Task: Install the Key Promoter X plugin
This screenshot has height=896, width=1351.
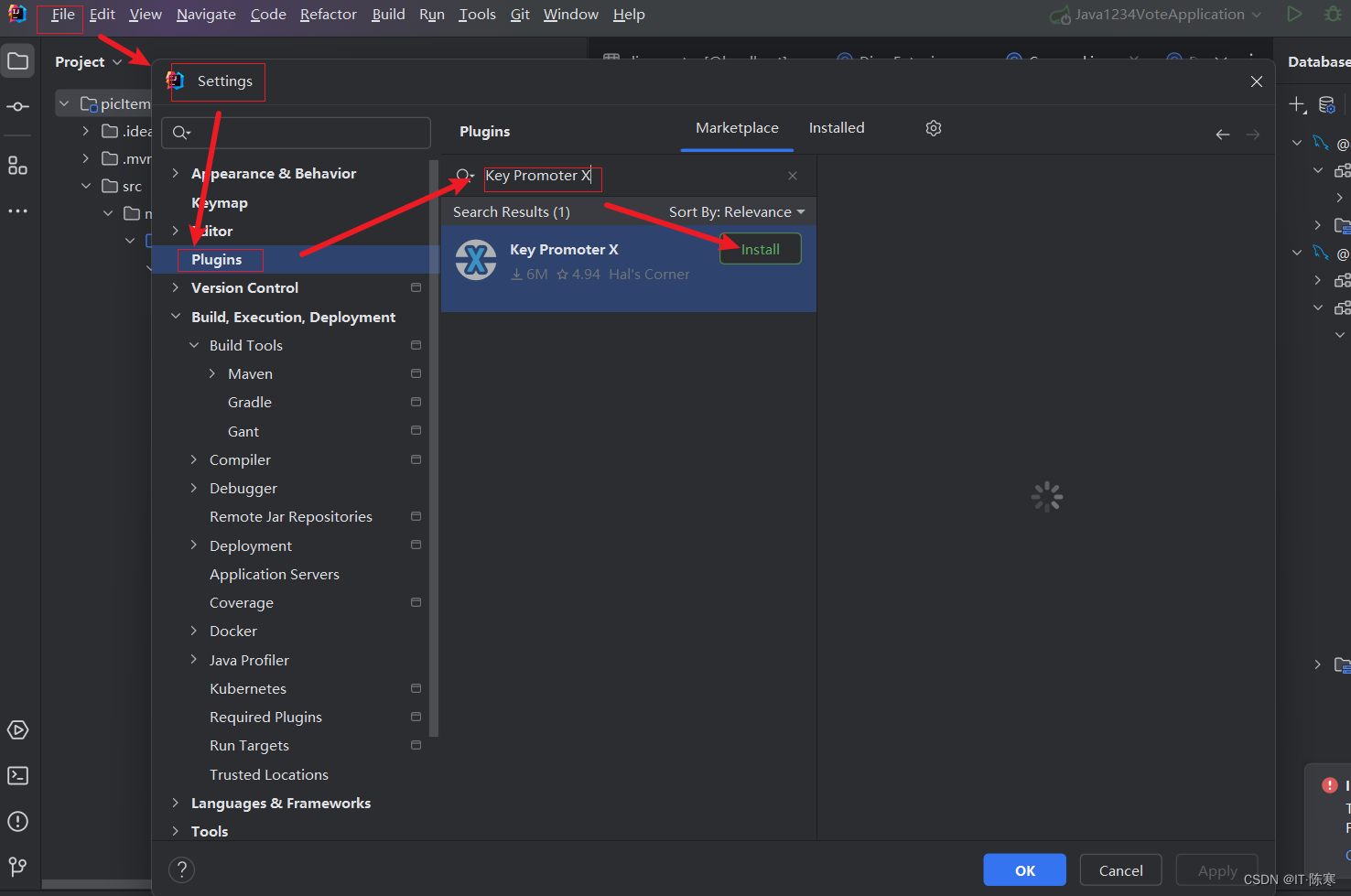Action: [761, 249]
